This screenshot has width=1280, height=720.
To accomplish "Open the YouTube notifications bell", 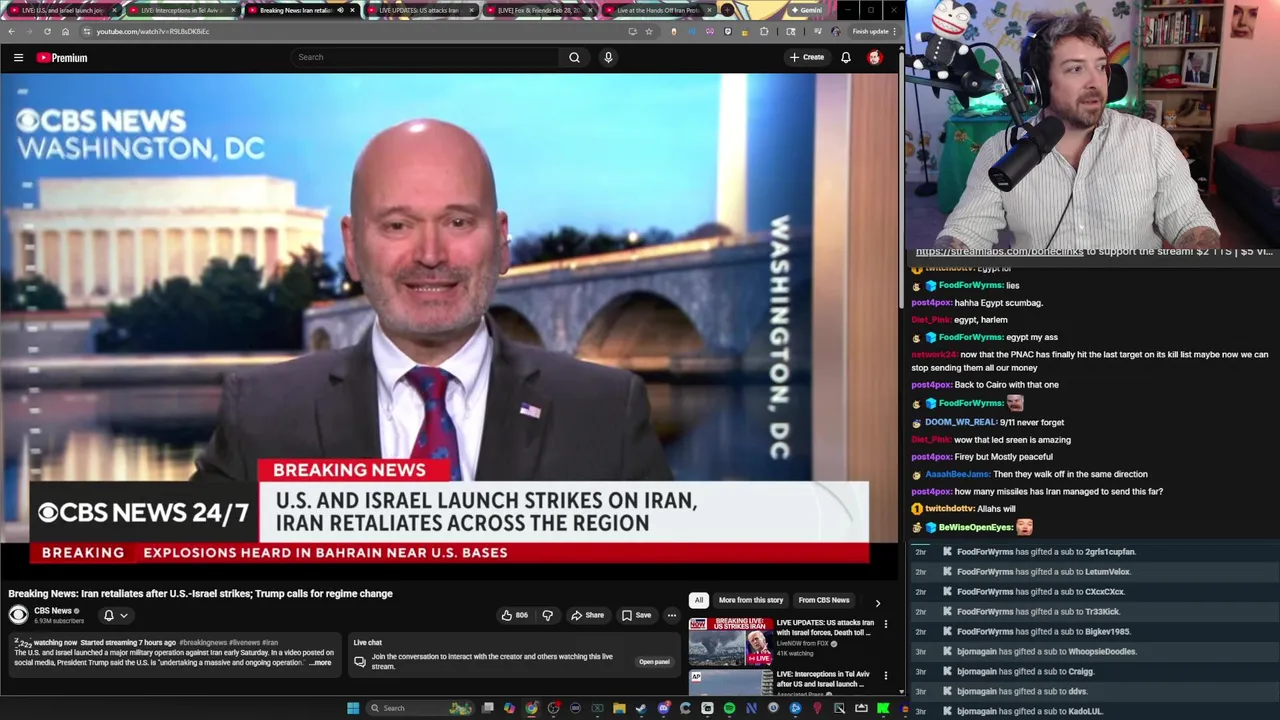I will [x=846, y=57].
